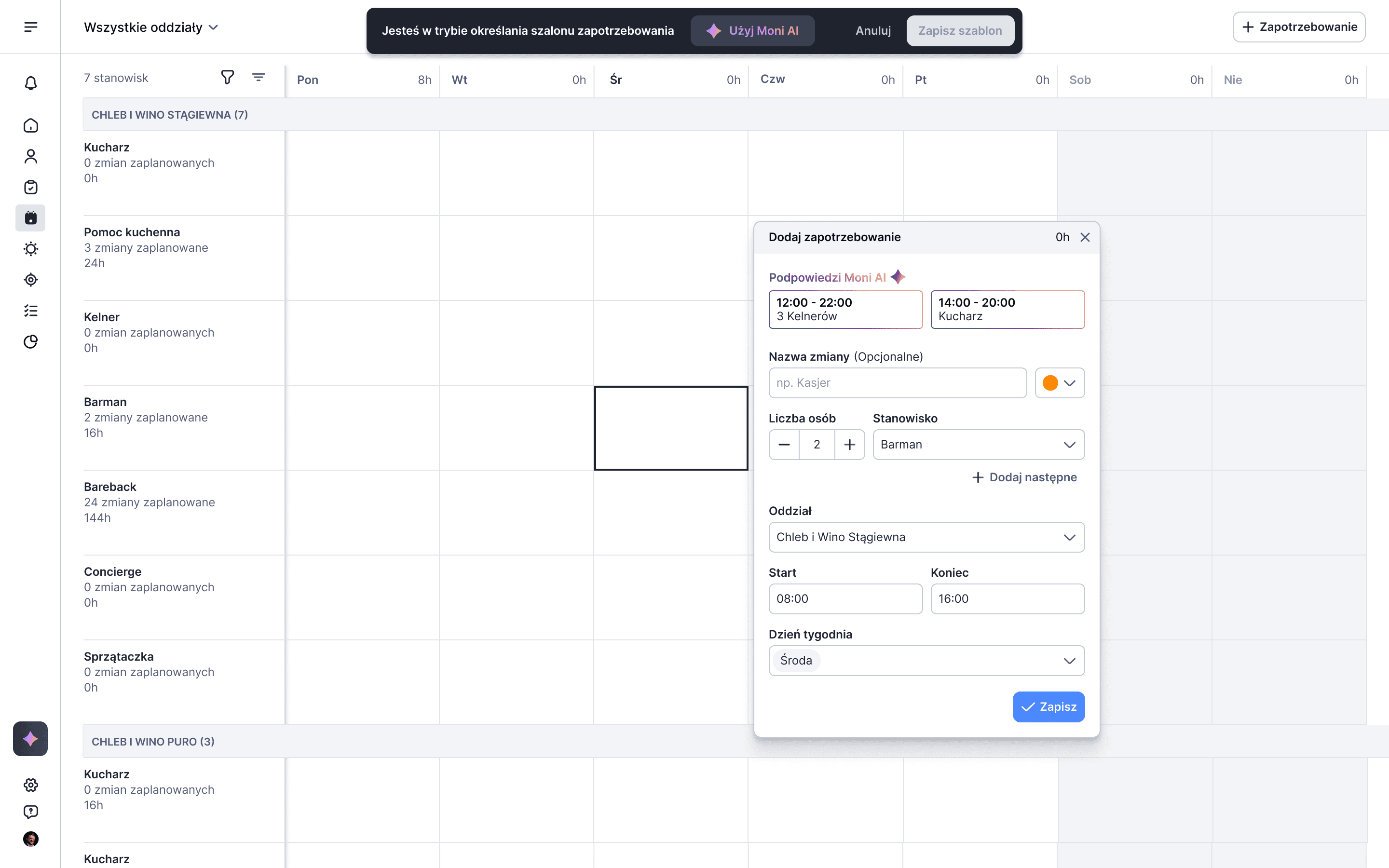Viewport: 1389px width, 868px height.
Task: Increase number of people with plus
Action: pos(849,444)
